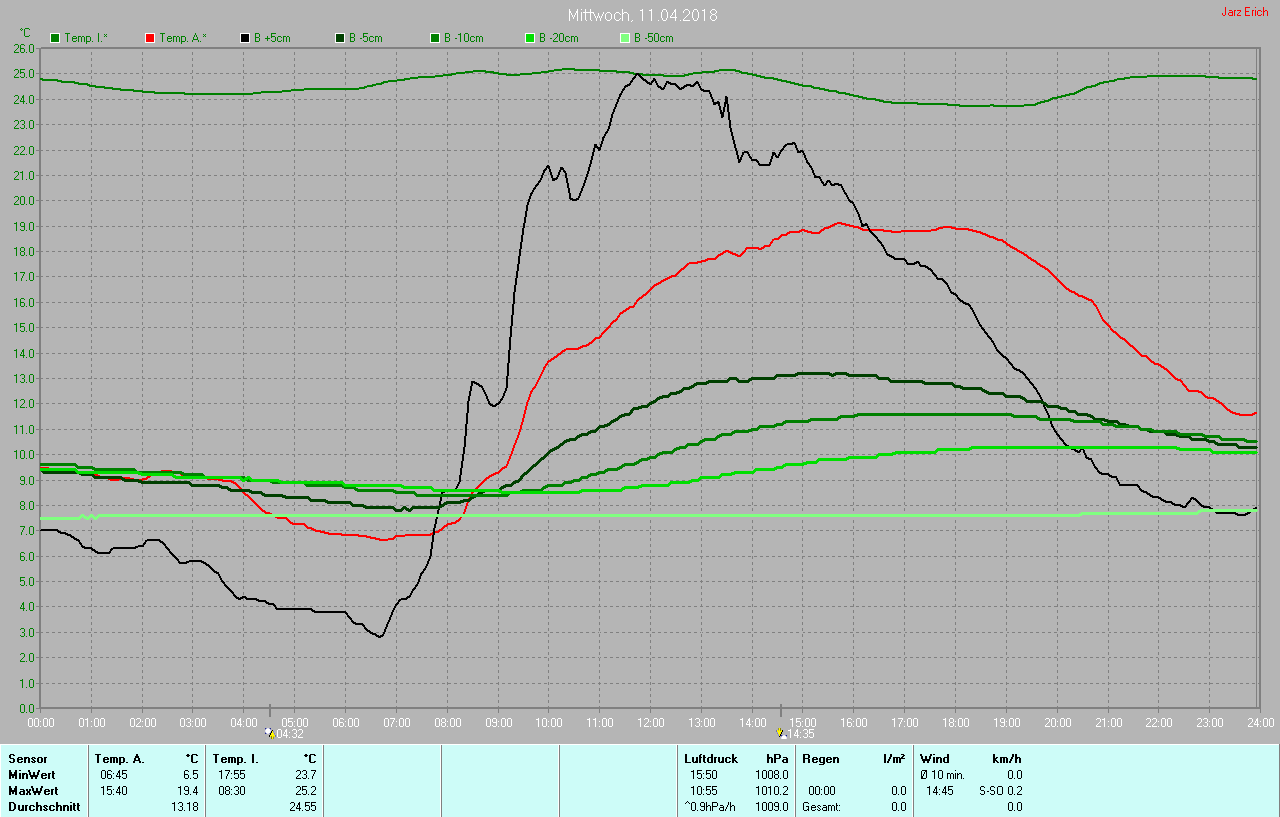Select the "B +5cm" legend label
Screen dimensions: 1280x817
274,38
